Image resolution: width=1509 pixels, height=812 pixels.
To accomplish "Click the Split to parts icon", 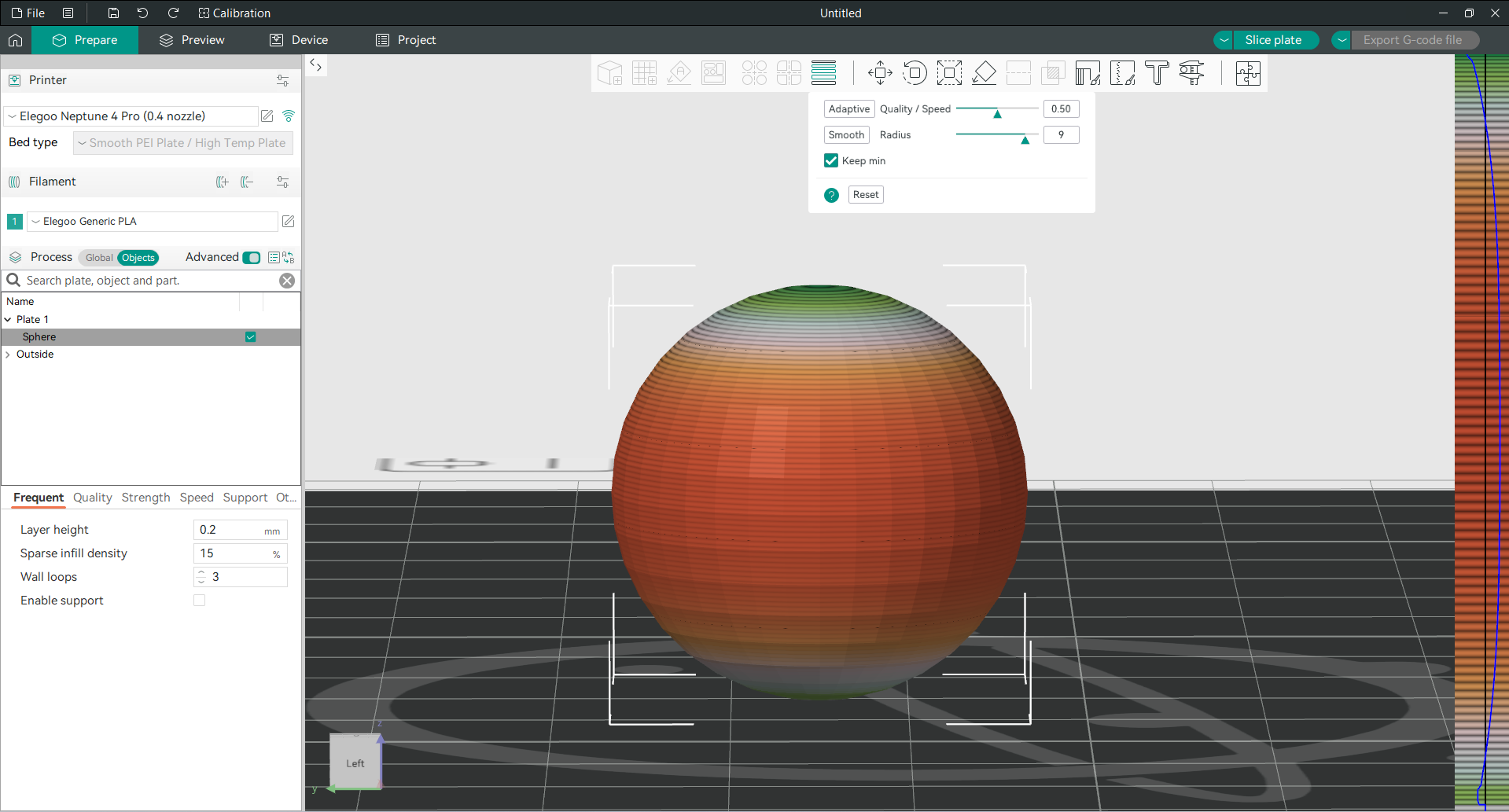I will tap(789, 73).
